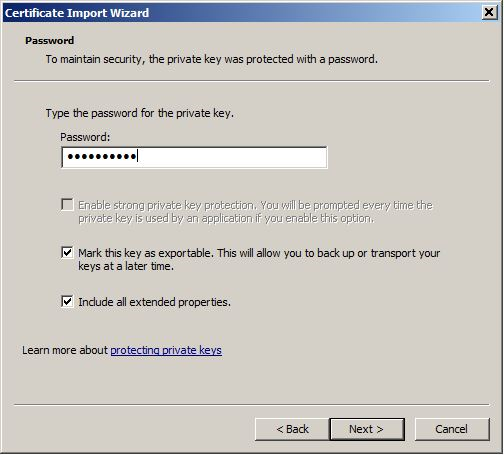Click 'Type the password for the private key' text

tap(140, 113)
